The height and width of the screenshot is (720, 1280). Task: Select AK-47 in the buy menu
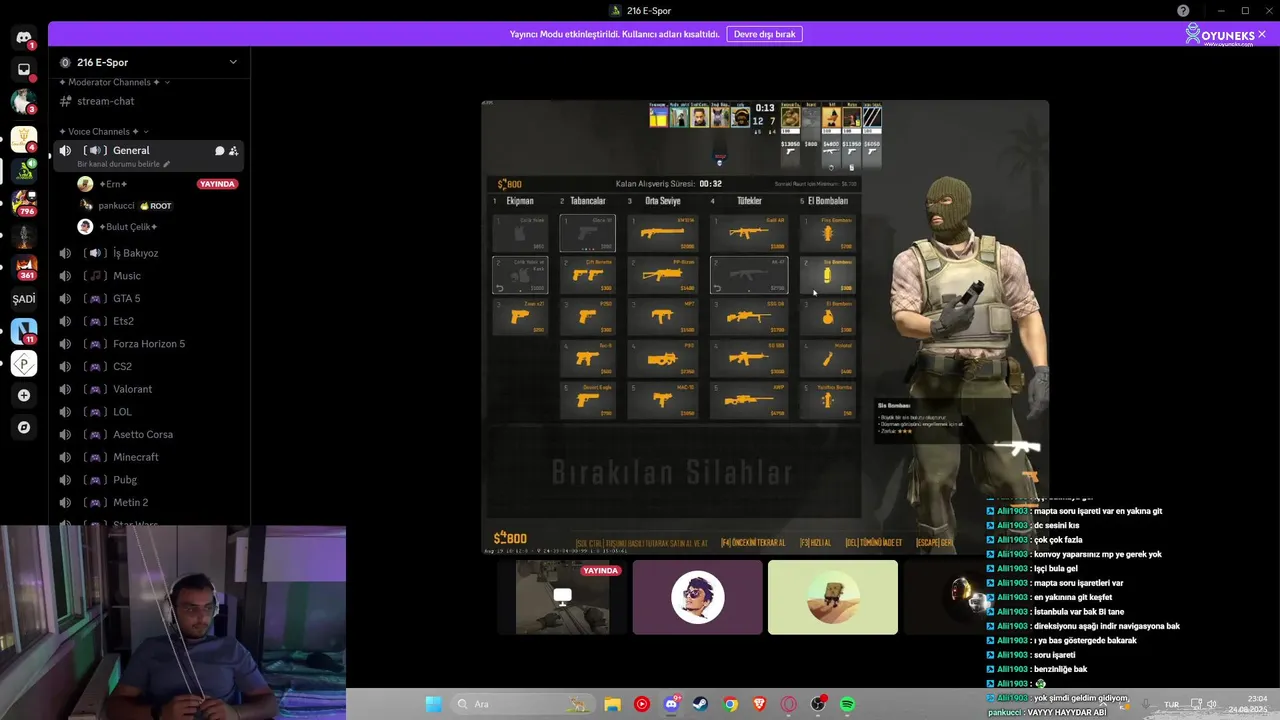click(x=749, y=275)
